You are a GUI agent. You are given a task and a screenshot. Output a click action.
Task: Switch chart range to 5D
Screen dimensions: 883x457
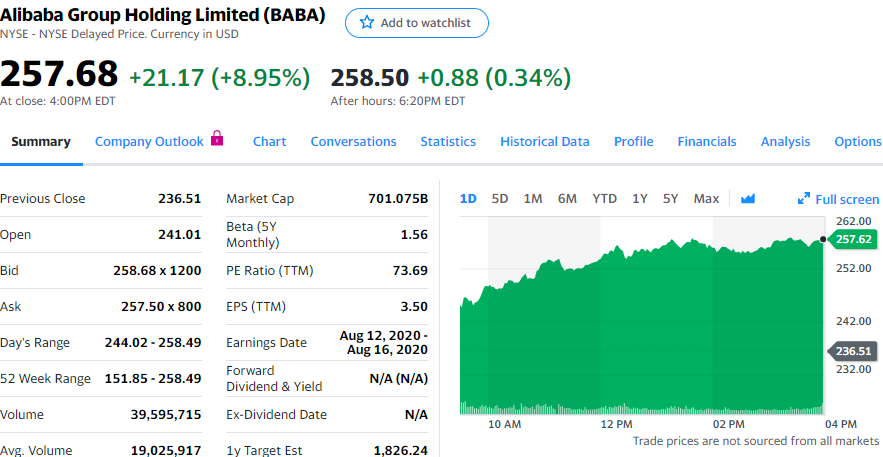pyautogui.click(x=500, y=199)
